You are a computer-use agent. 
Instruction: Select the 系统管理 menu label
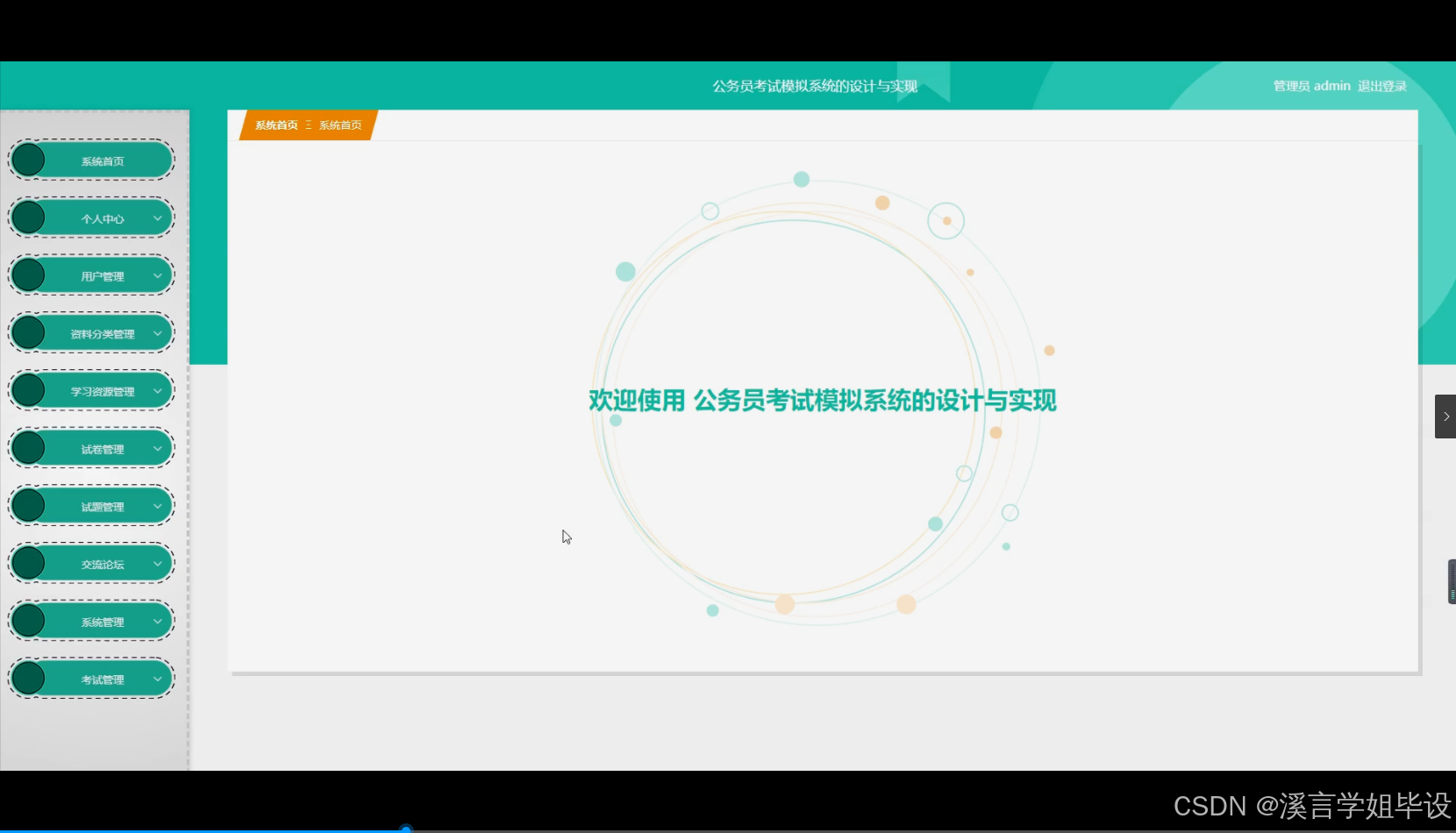pyautogui.click(x=103, y=622)
